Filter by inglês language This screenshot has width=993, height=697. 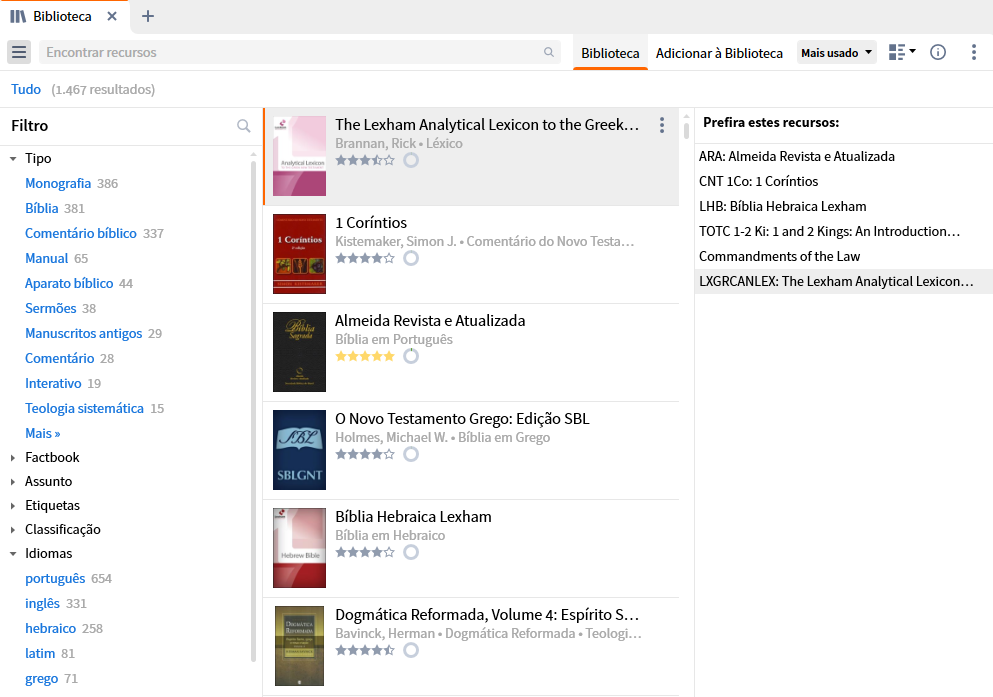click(x=42, y=603)
